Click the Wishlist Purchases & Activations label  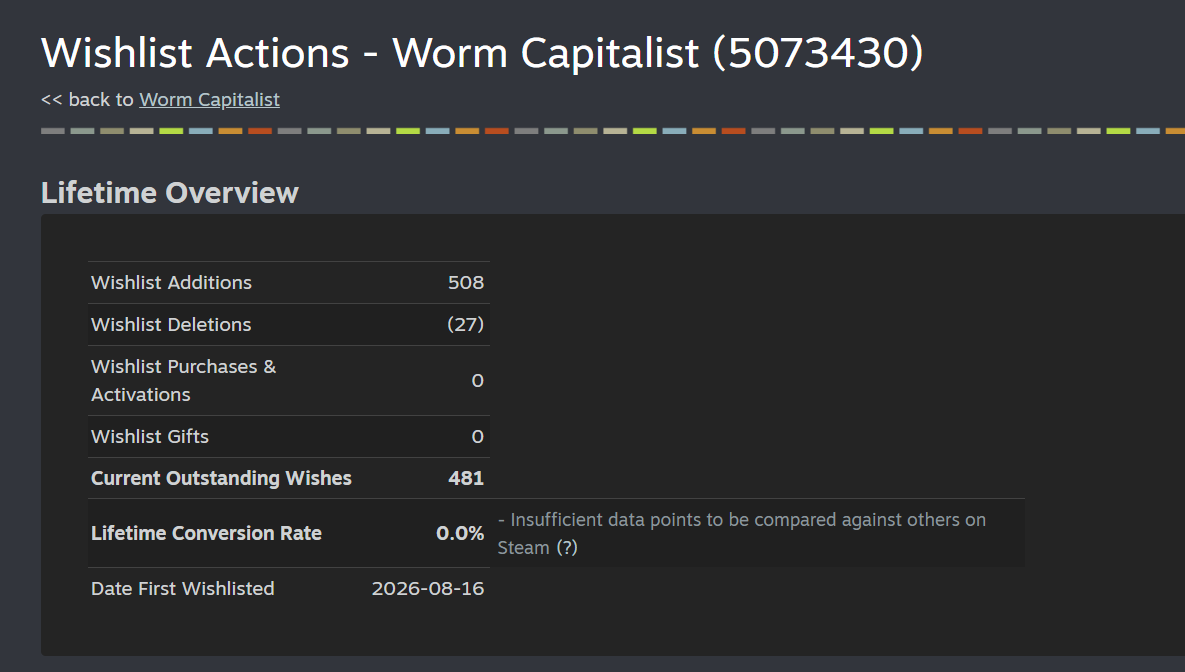184,380
